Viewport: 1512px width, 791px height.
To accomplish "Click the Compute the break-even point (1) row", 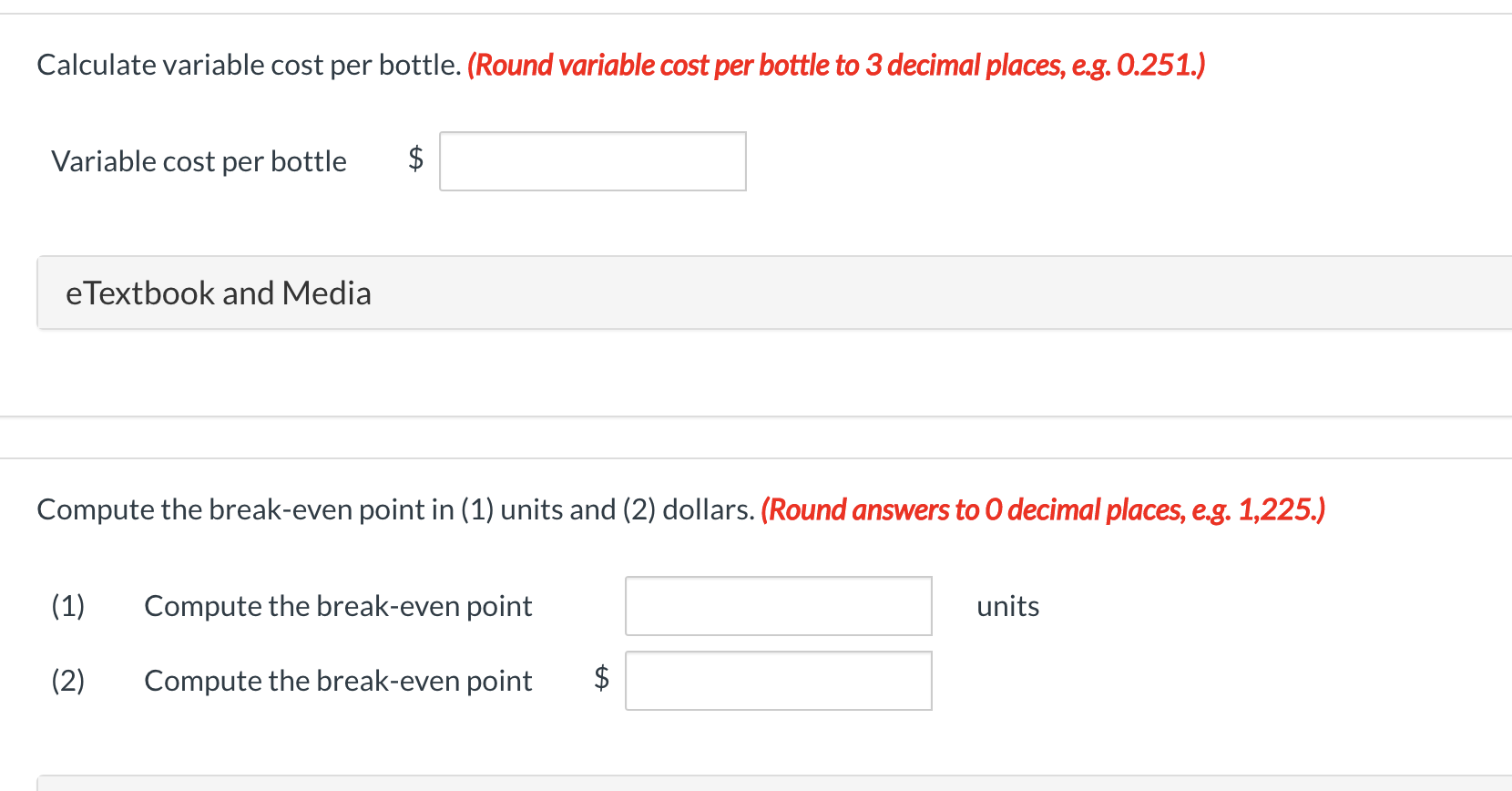I will click(338, 605).
